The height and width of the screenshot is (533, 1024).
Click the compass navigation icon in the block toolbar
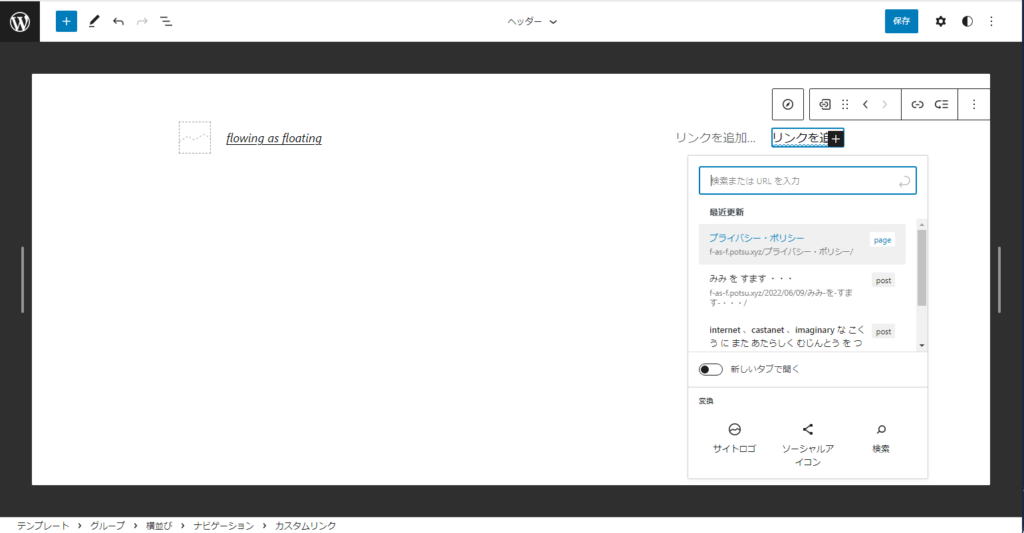[x=788, y=104]
